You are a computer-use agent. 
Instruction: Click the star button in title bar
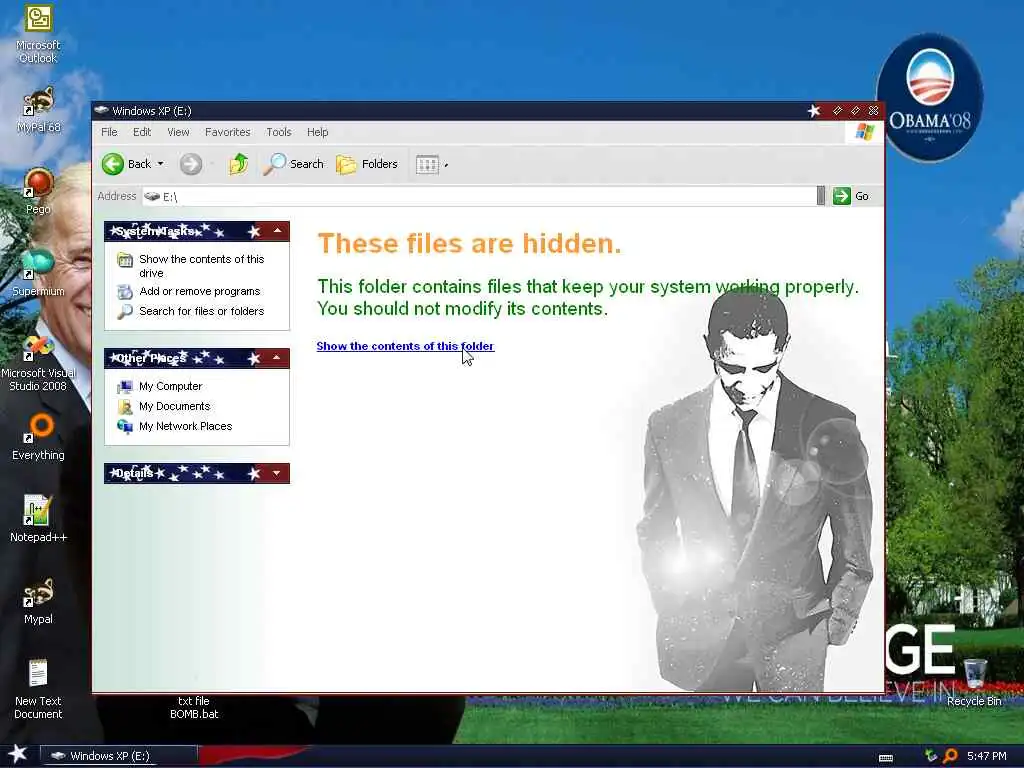814,111
